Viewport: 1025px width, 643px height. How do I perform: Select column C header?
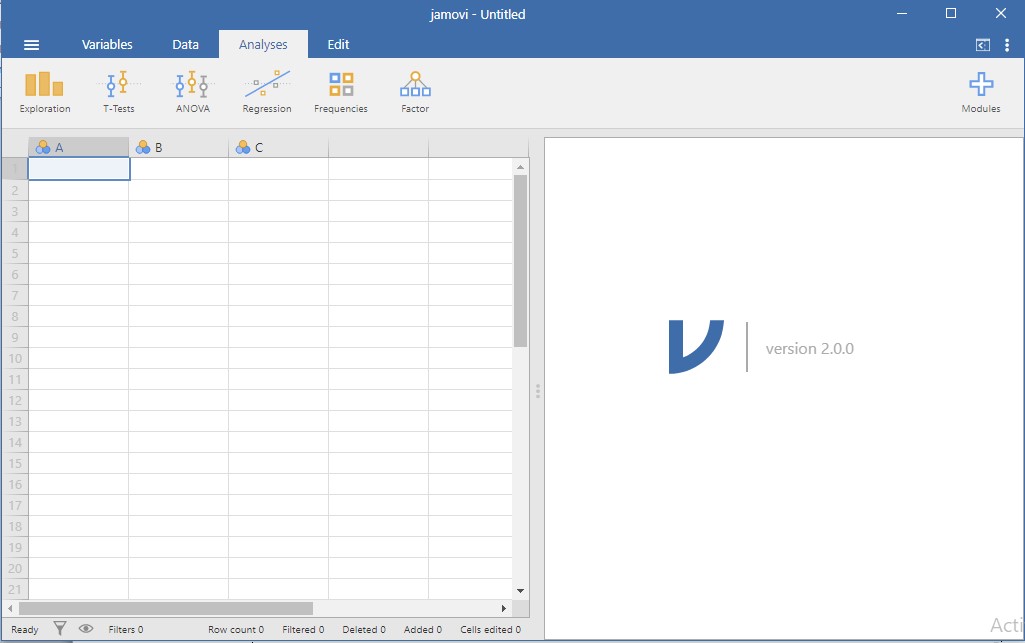click(x=278, y=148)
